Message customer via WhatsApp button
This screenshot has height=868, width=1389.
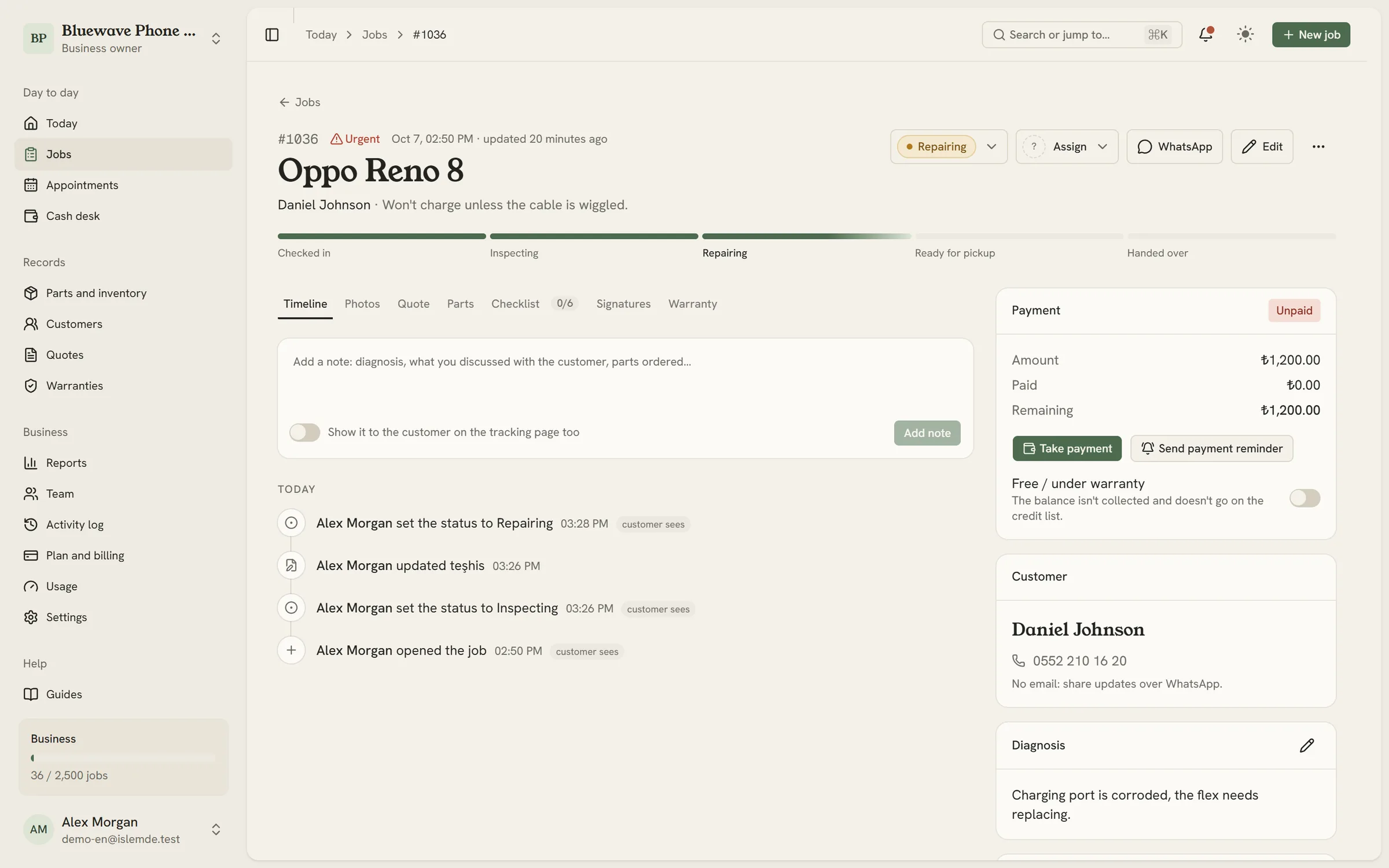tap(1174, 146)
